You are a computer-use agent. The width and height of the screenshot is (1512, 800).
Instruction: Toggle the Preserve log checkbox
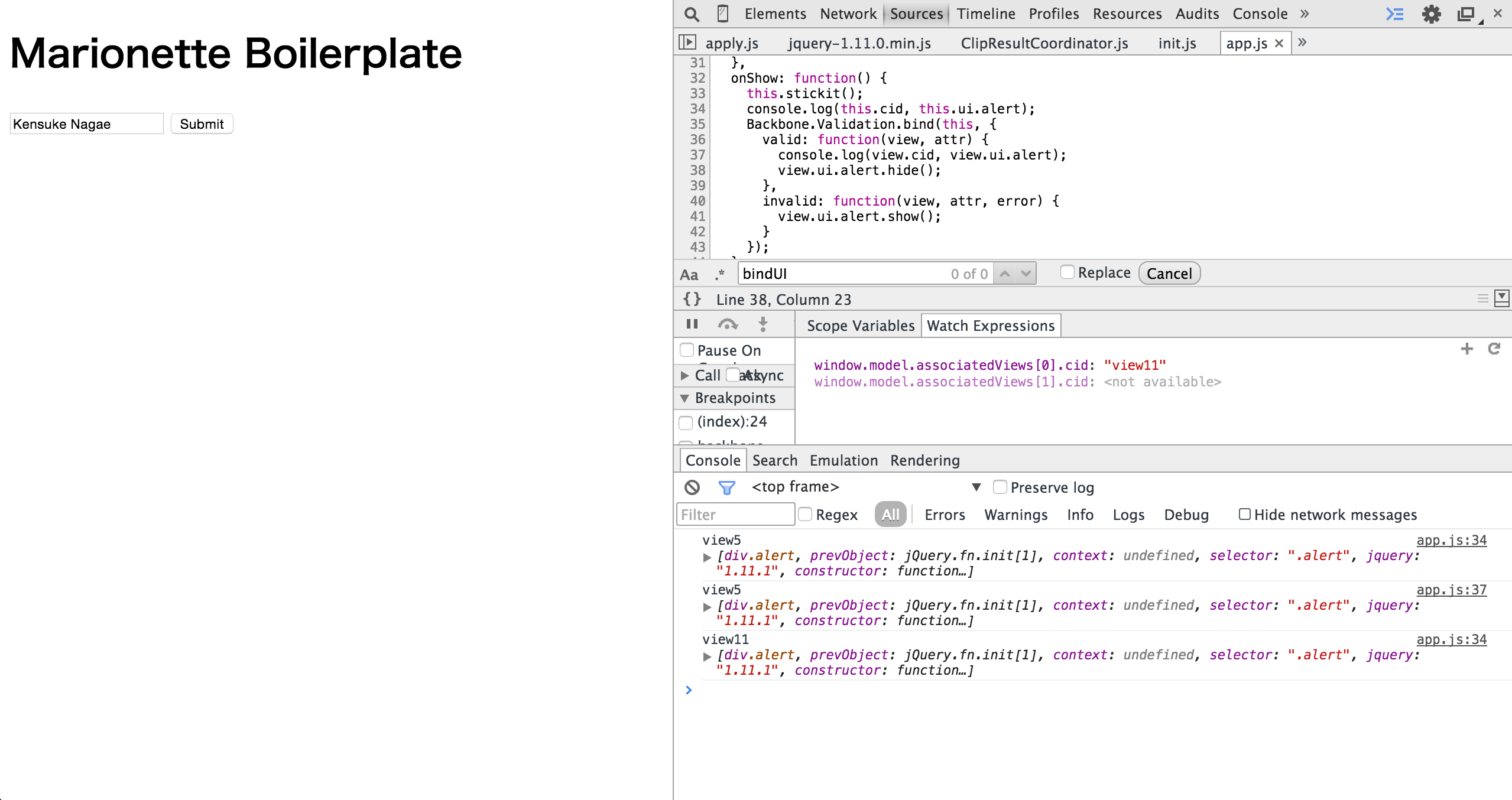[x=1001, y=487]
